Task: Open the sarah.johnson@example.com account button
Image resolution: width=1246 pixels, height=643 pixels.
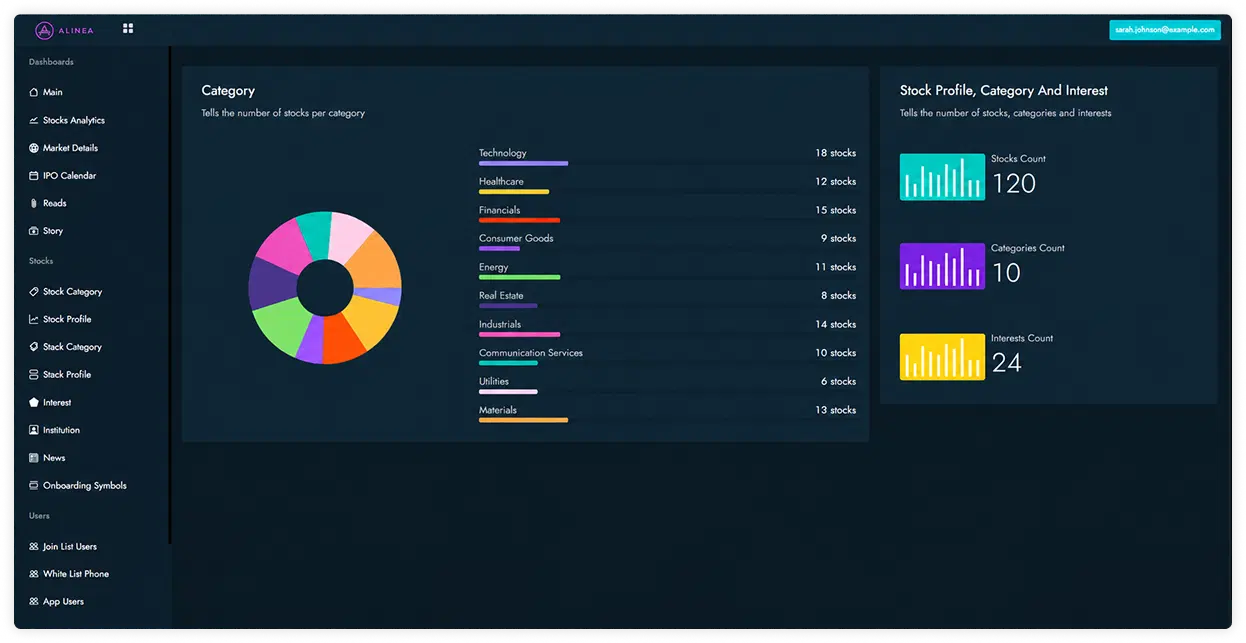Action: click(x=1164, y=30)
